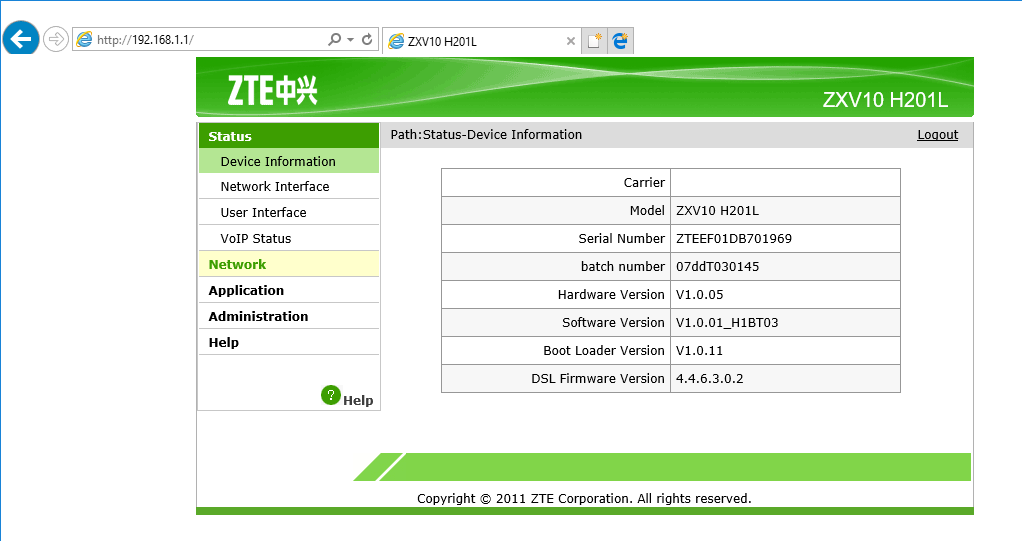Viewport: 1022px width, 541px height.
Task: Open the Status menu section
Action: coord(289,136)
